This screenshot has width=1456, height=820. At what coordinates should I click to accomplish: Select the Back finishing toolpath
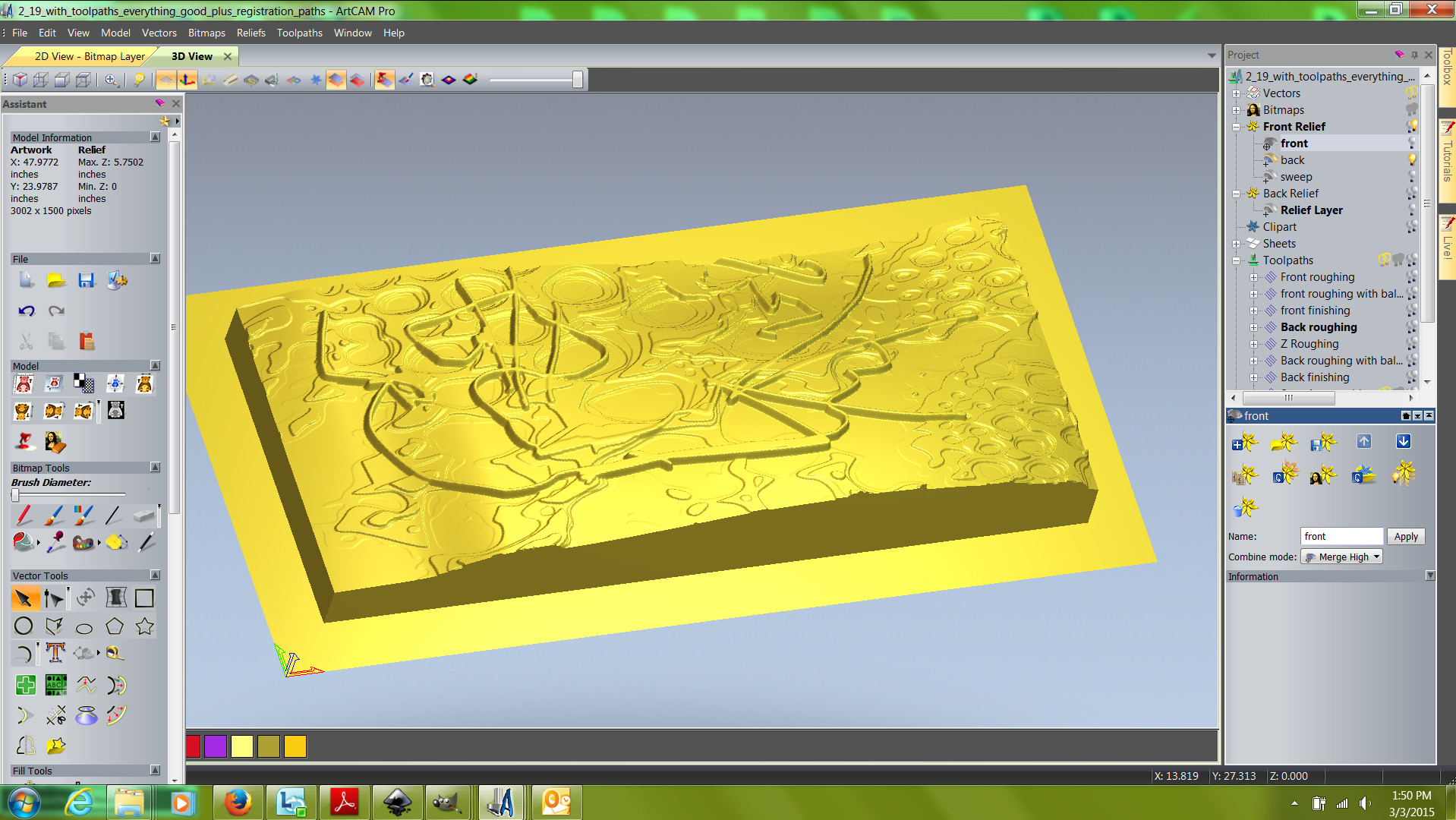[1315, 377]
